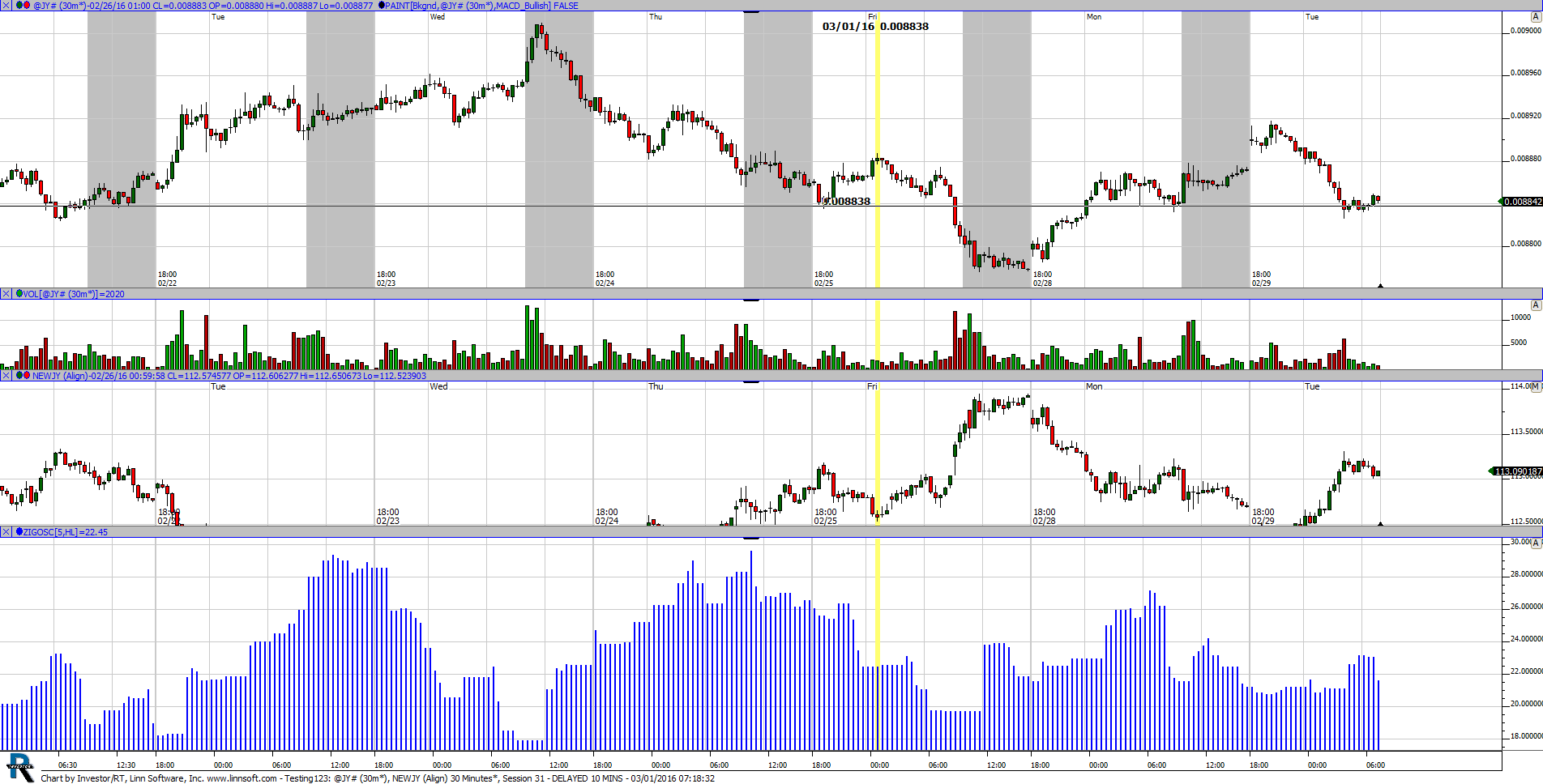Close the NEWJY pane
The height and width of the screenshot is (784, 1543).
[x=6, y=376]
